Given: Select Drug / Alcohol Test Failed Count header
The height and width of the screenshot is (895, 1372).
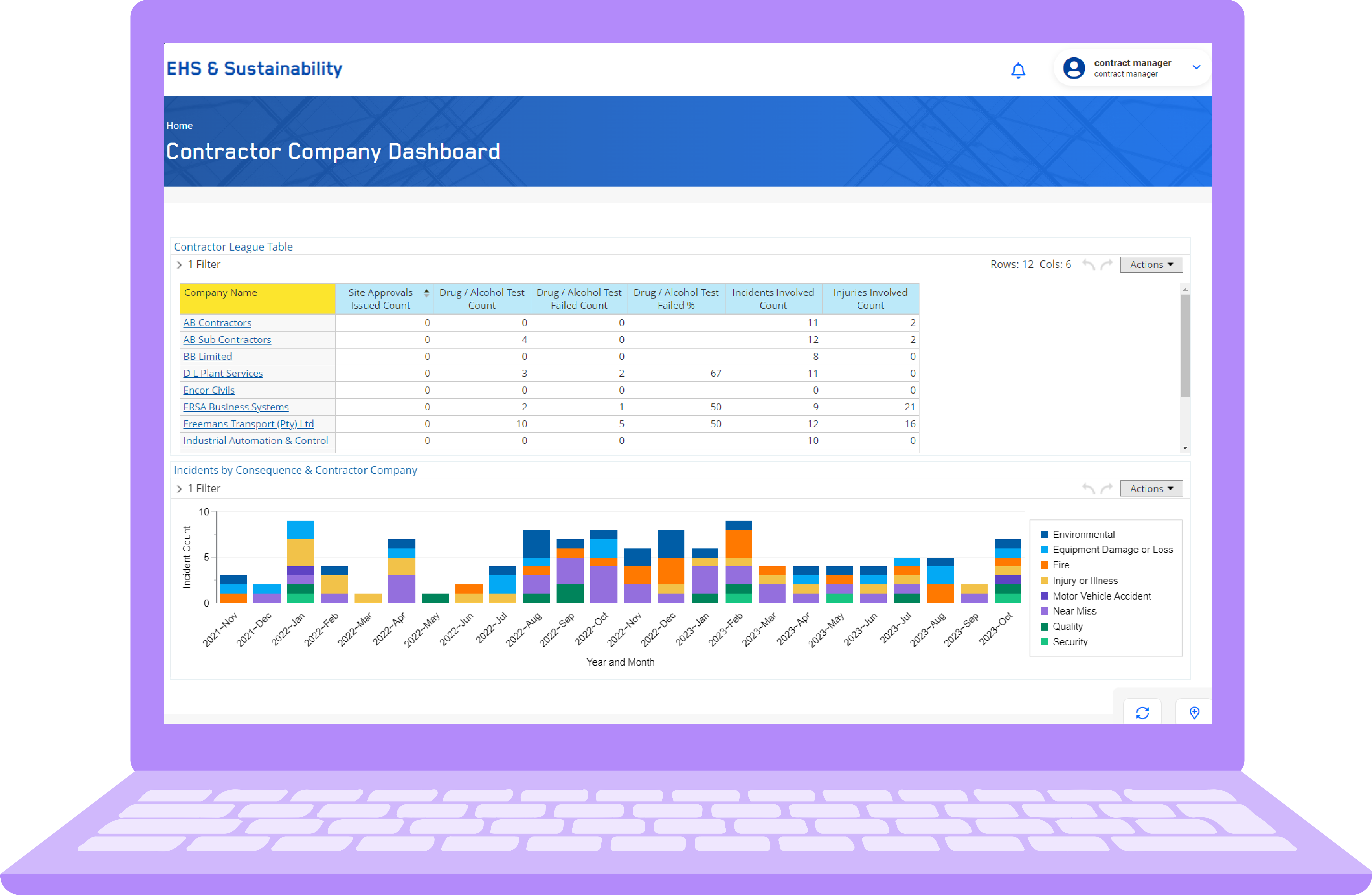Looking at the screenshot, I should (x=579, y=299).
